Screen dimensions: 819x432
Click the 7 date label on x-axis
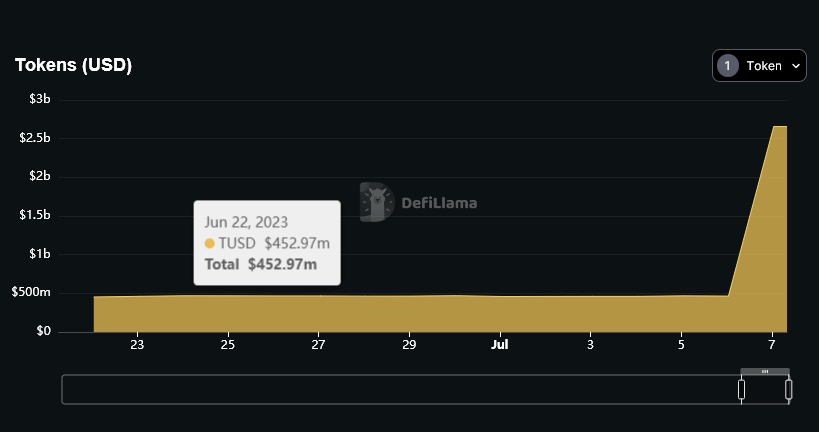tap(772, 346)
